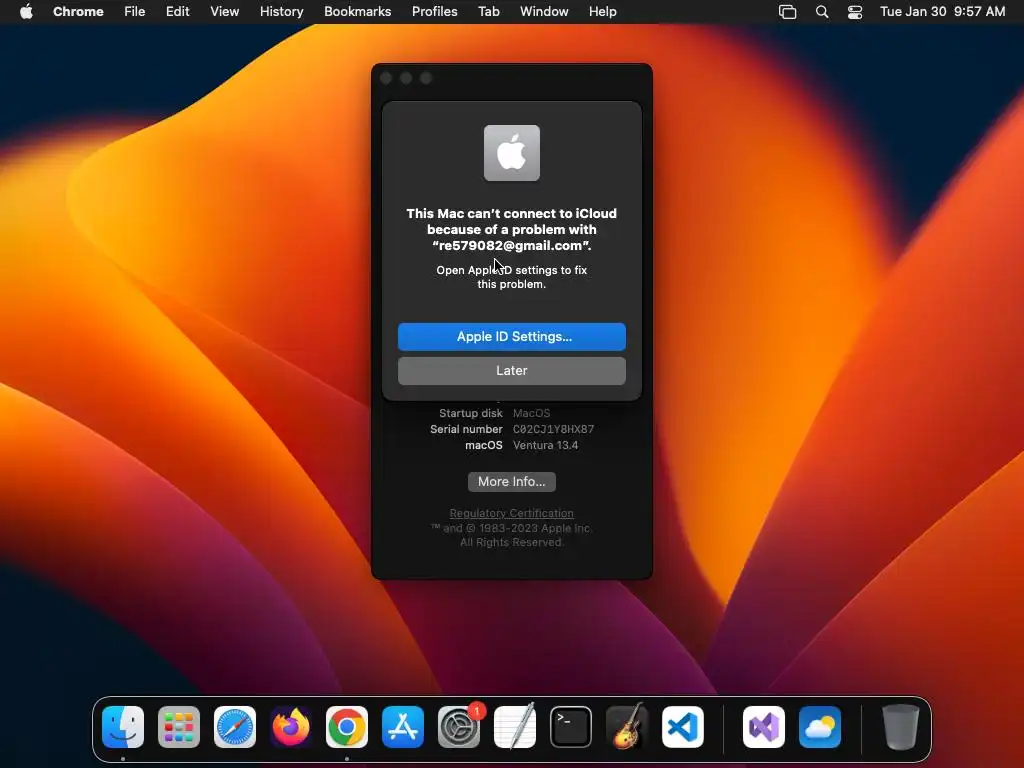1024x768 pixels.
Task: Open Google Chrome from the Dock
Action: (x=347, y=727)
